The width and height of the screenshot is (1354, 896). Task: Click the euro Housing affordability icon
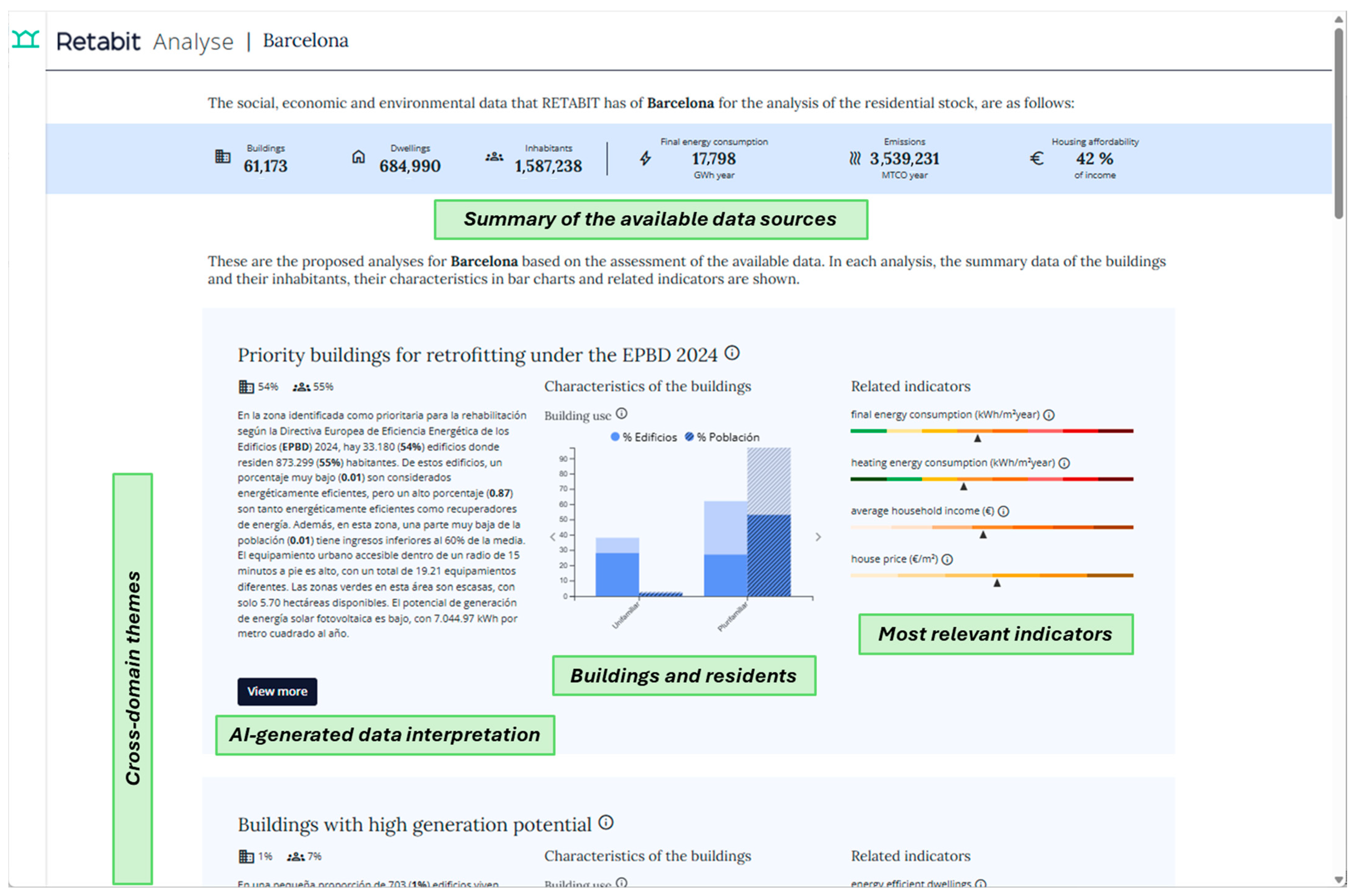(x=1036, y=158)
